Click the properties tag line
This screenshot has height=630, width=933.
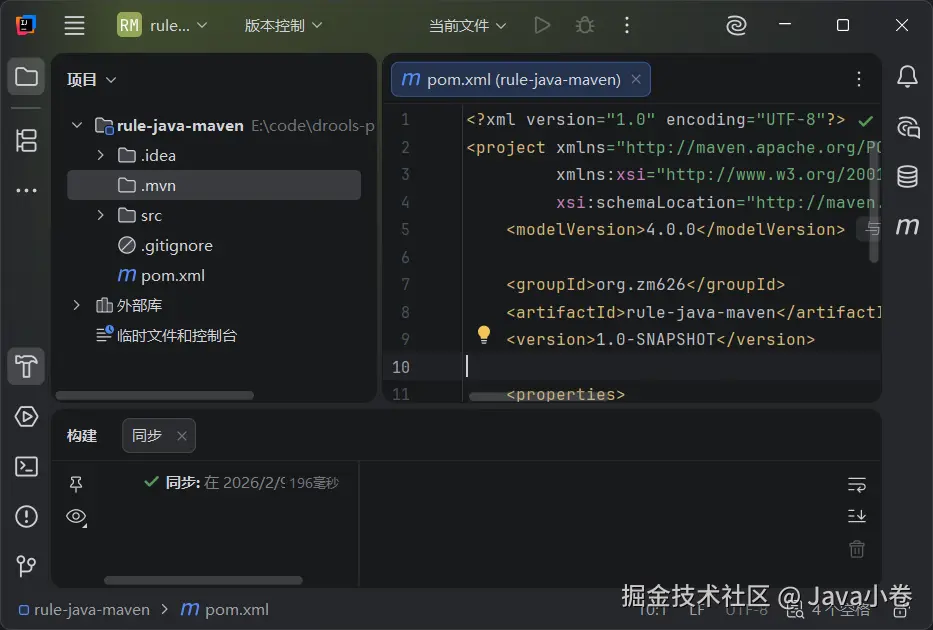click(565, 394)
